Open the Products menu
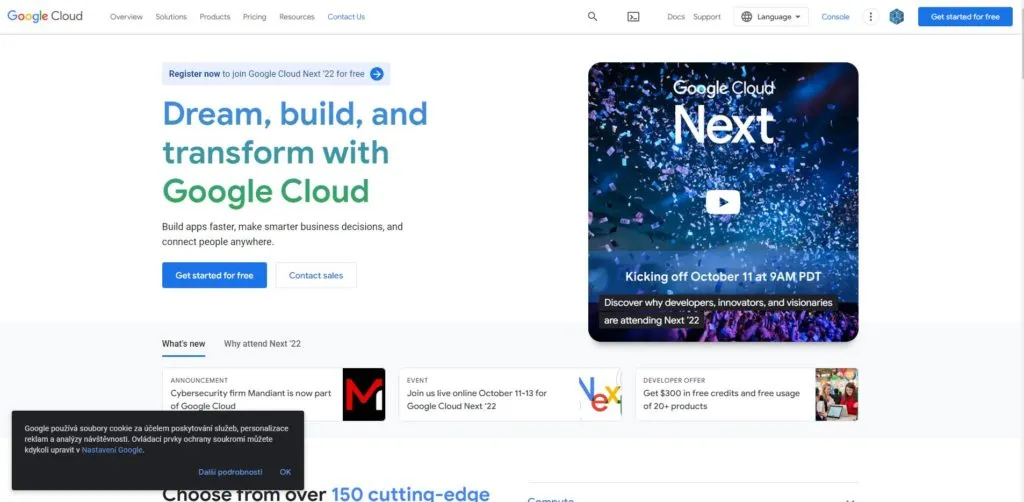 pyautogui.click(x=215, y=17)
